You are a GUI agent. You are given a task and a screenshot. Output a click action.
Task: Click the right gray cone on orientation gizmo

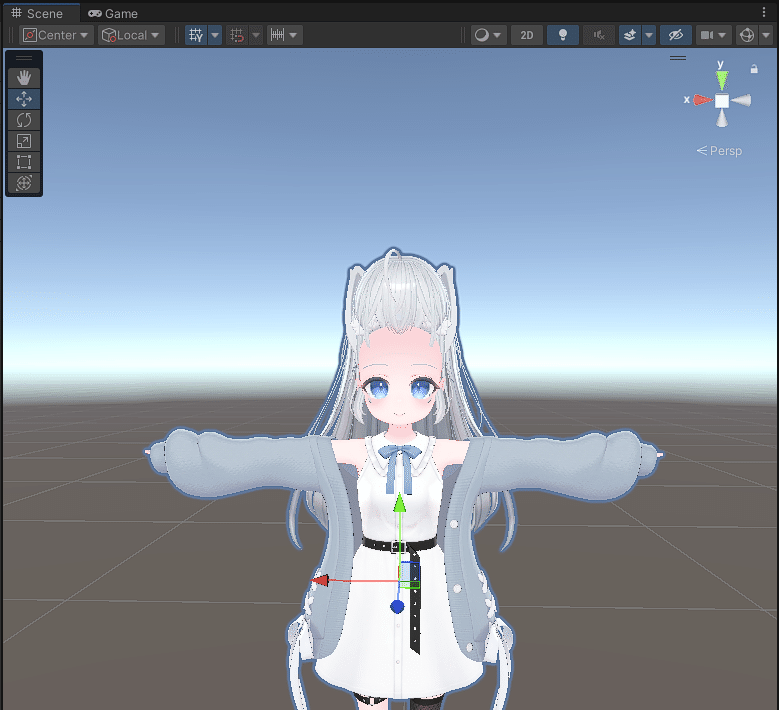[741, 100]
